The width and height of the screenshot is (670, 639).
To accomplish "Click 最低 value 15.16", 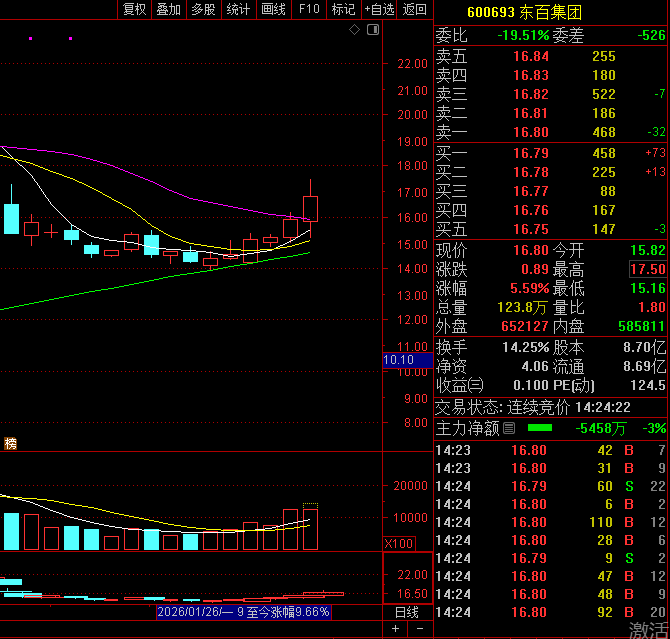I will 648,288.
